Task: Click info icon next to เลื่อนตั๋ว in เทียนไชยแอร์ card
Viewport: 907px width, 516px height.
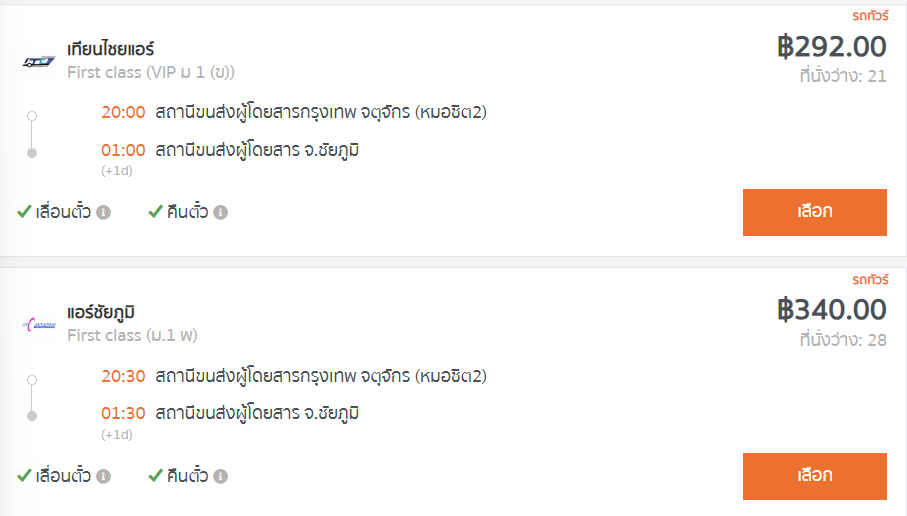Action: coord(104,212)
